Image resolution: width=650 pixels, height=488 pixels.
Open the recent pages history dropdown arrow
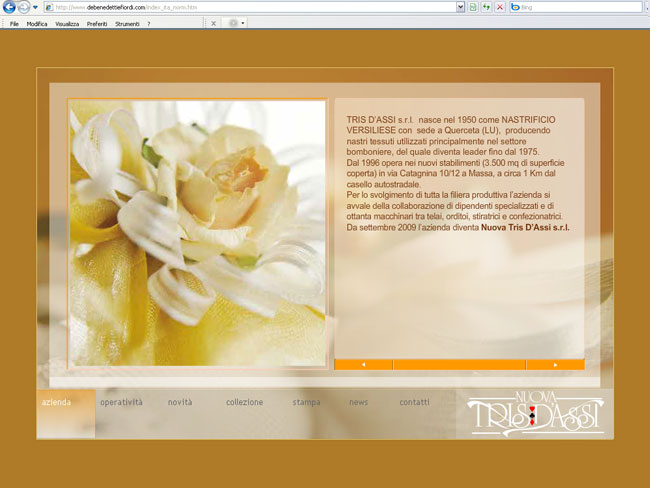pos(35,7)
